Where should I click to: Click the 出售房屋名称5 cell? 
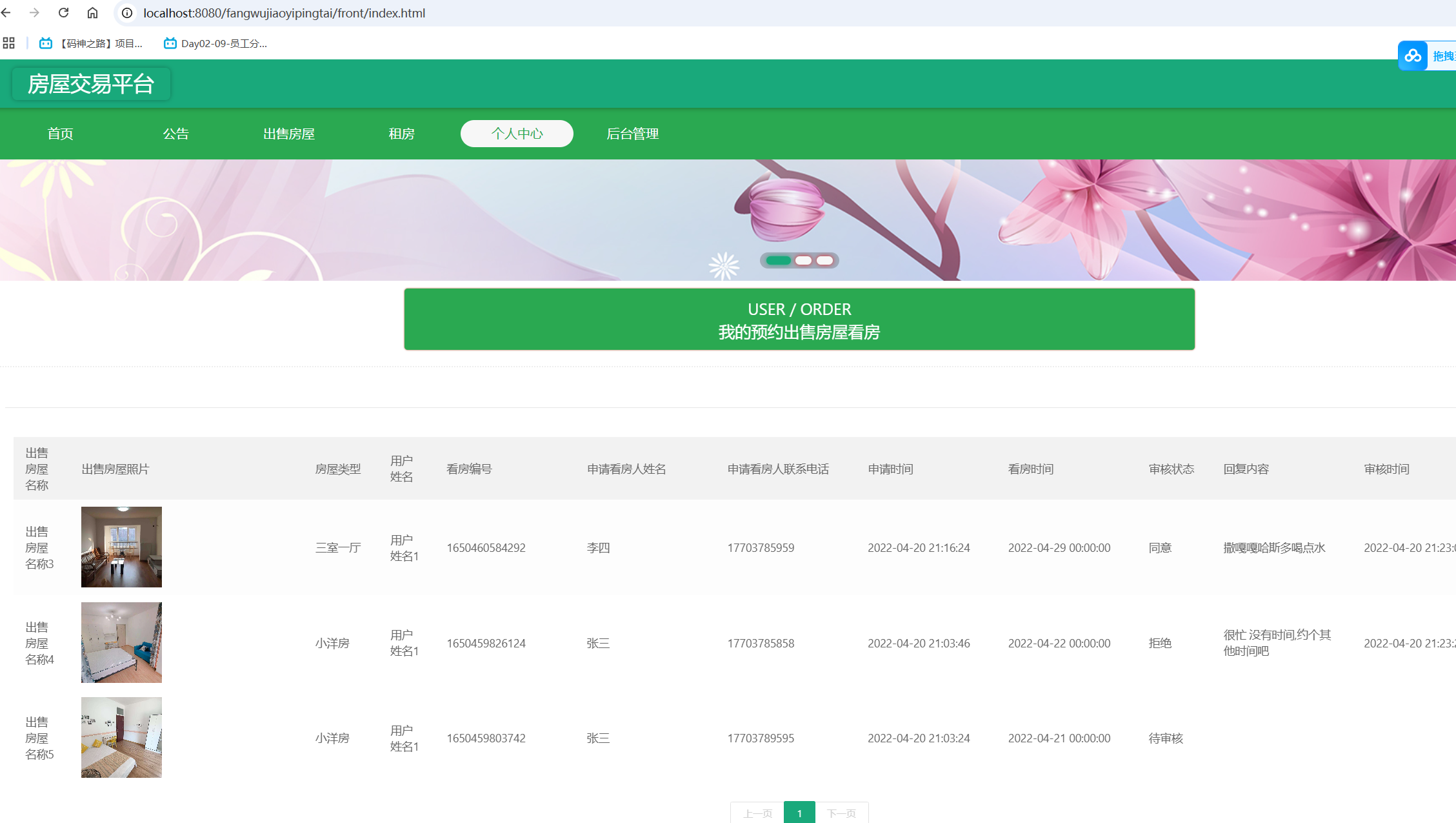click(x=39, y=738)
